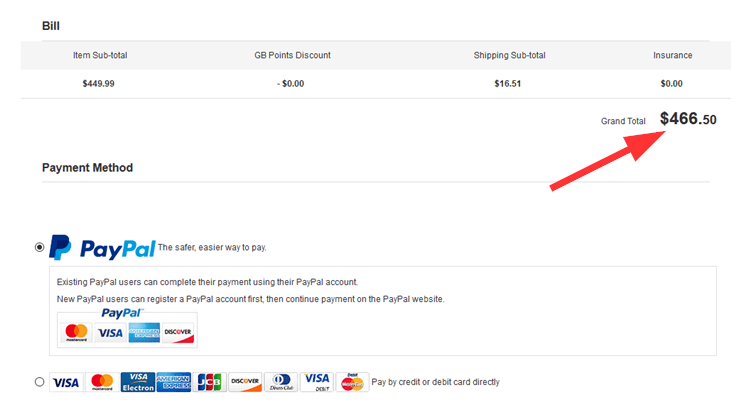Click the Discover icon in card row

click(x=245, y=382)
